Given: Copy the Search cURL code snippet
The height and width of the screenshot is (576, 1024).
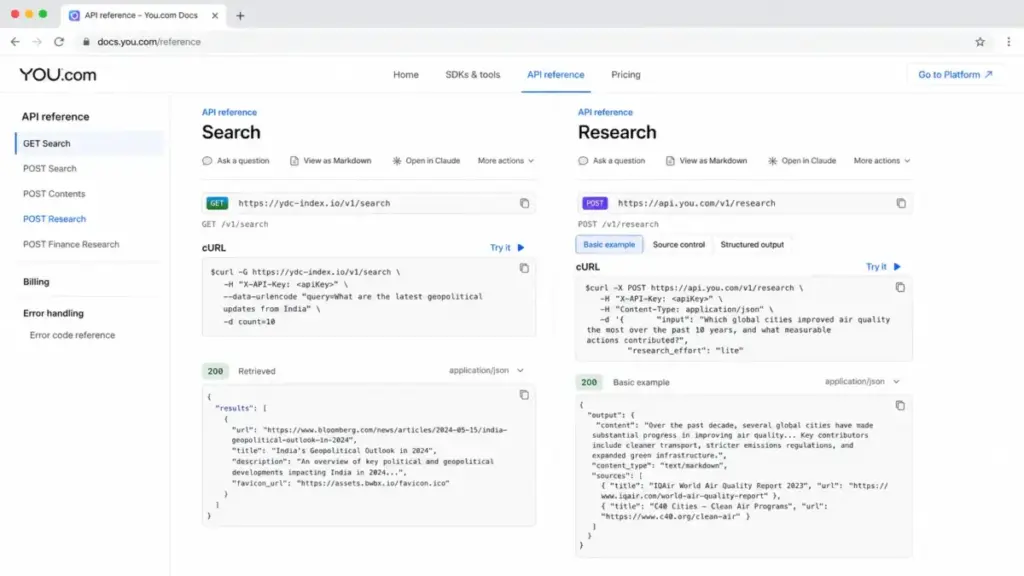Looking at the screenshot, I should pyautogui.click(x=524, y=268).
